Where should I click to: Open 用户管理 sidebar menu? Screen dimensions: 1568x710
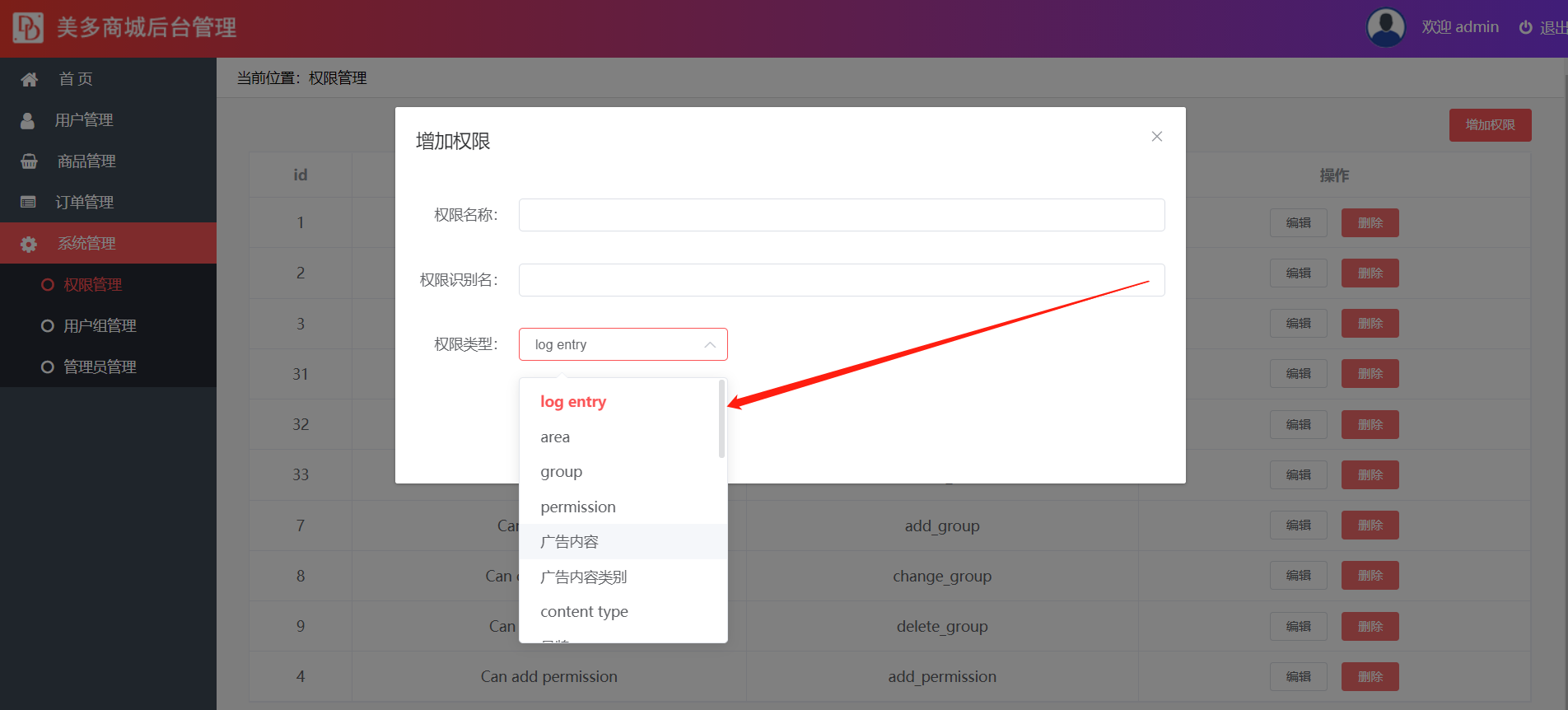click(x=108, y=119)
